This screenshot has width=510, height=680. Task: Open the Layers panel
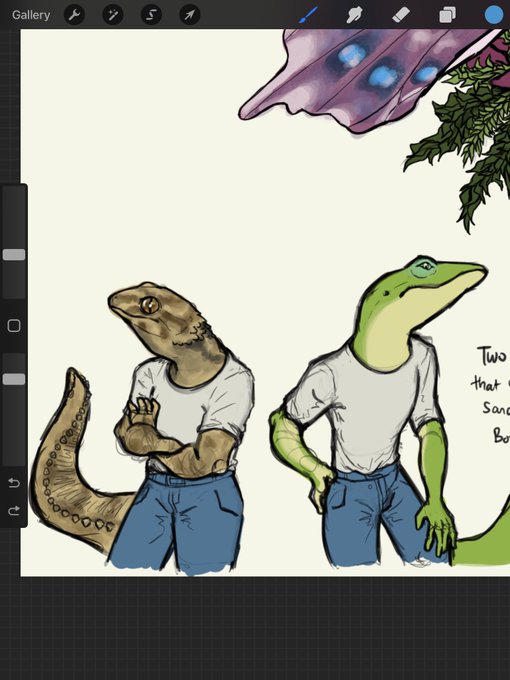coord(448,15)
